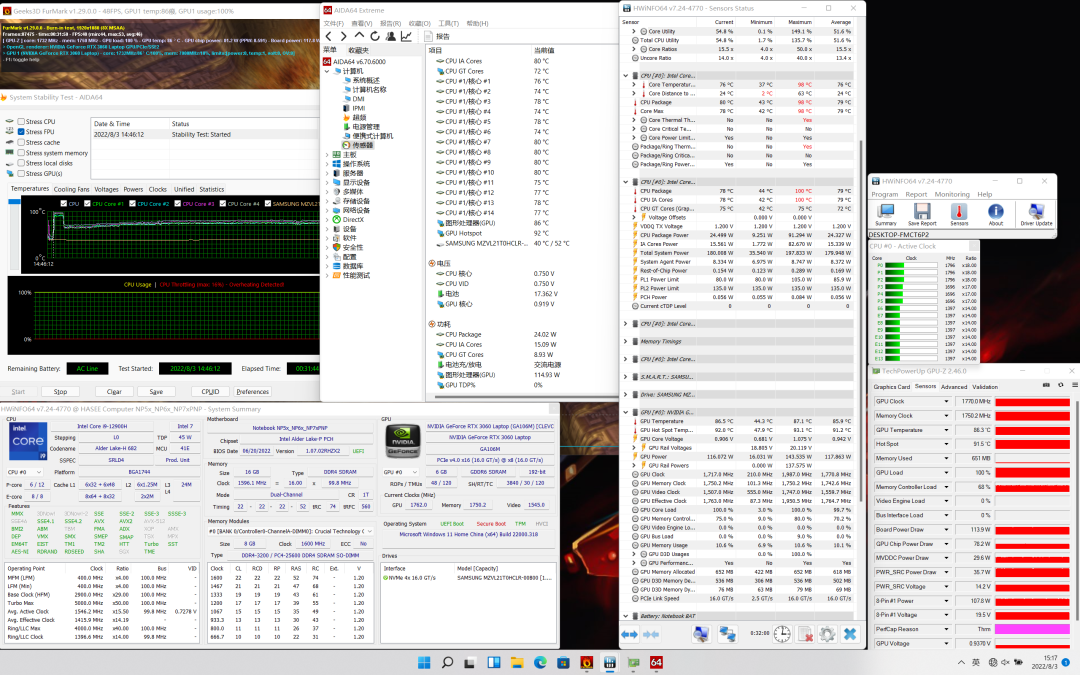
Task: Click the AIDA64 报告 report icon
Action: 428,37
